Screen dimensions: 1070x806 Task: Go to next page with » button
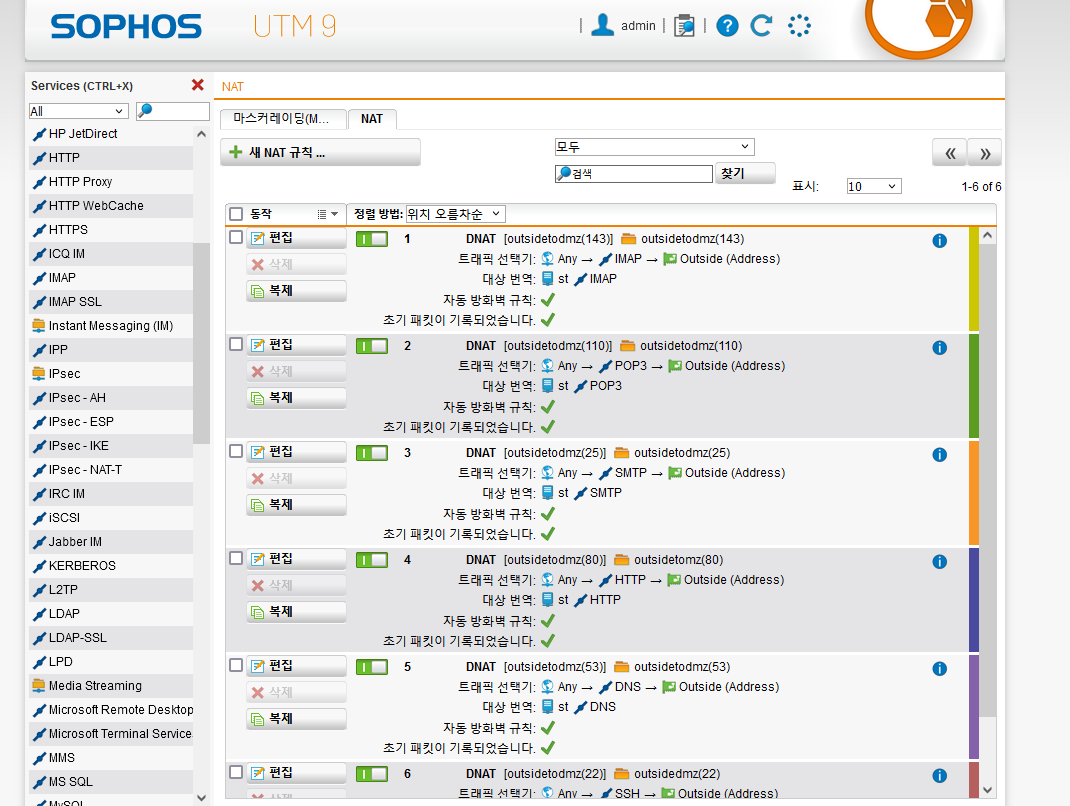click(985, 153)
